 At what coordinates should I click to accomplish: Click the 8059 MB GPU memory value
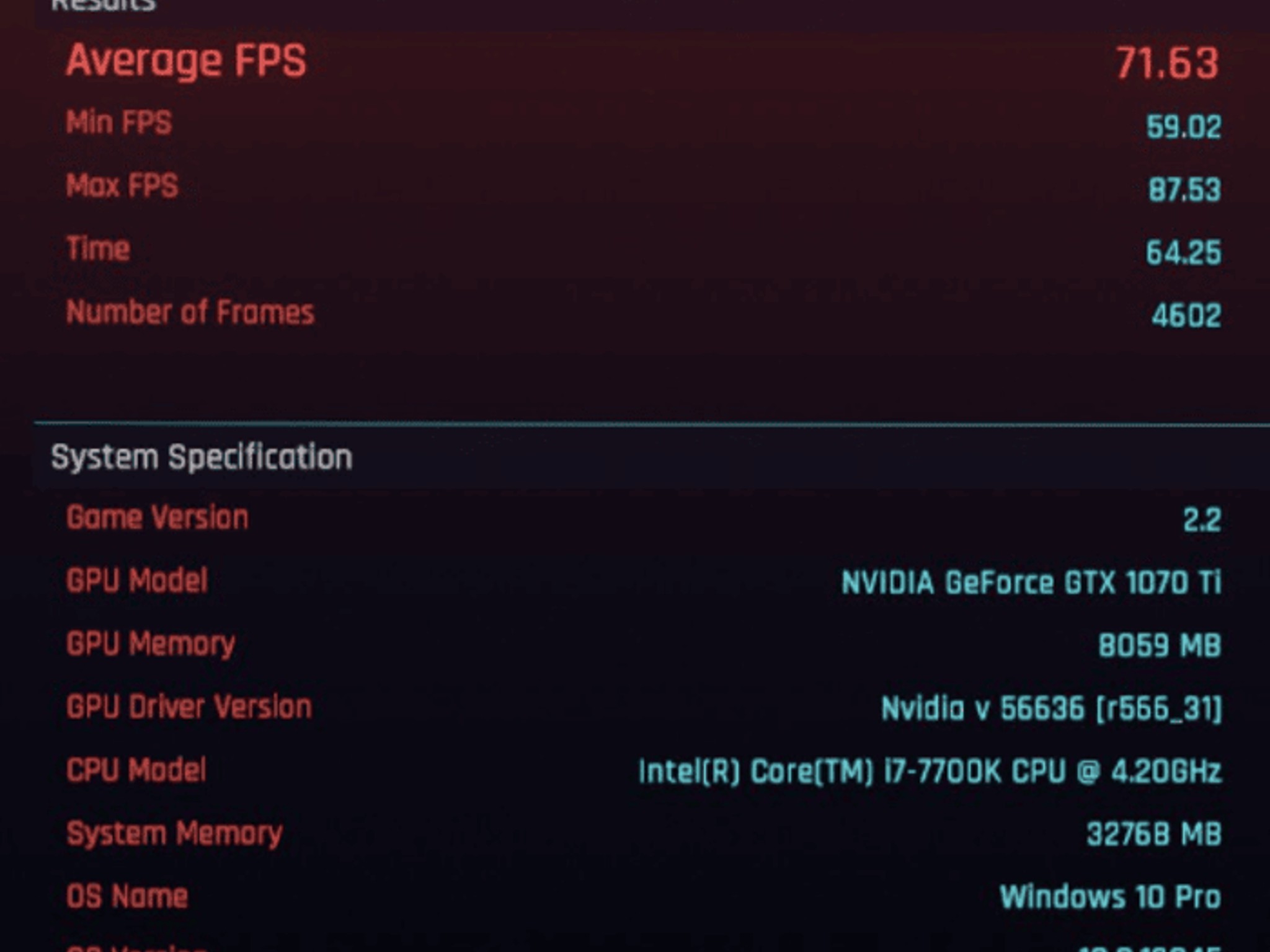pos(1160,646)
